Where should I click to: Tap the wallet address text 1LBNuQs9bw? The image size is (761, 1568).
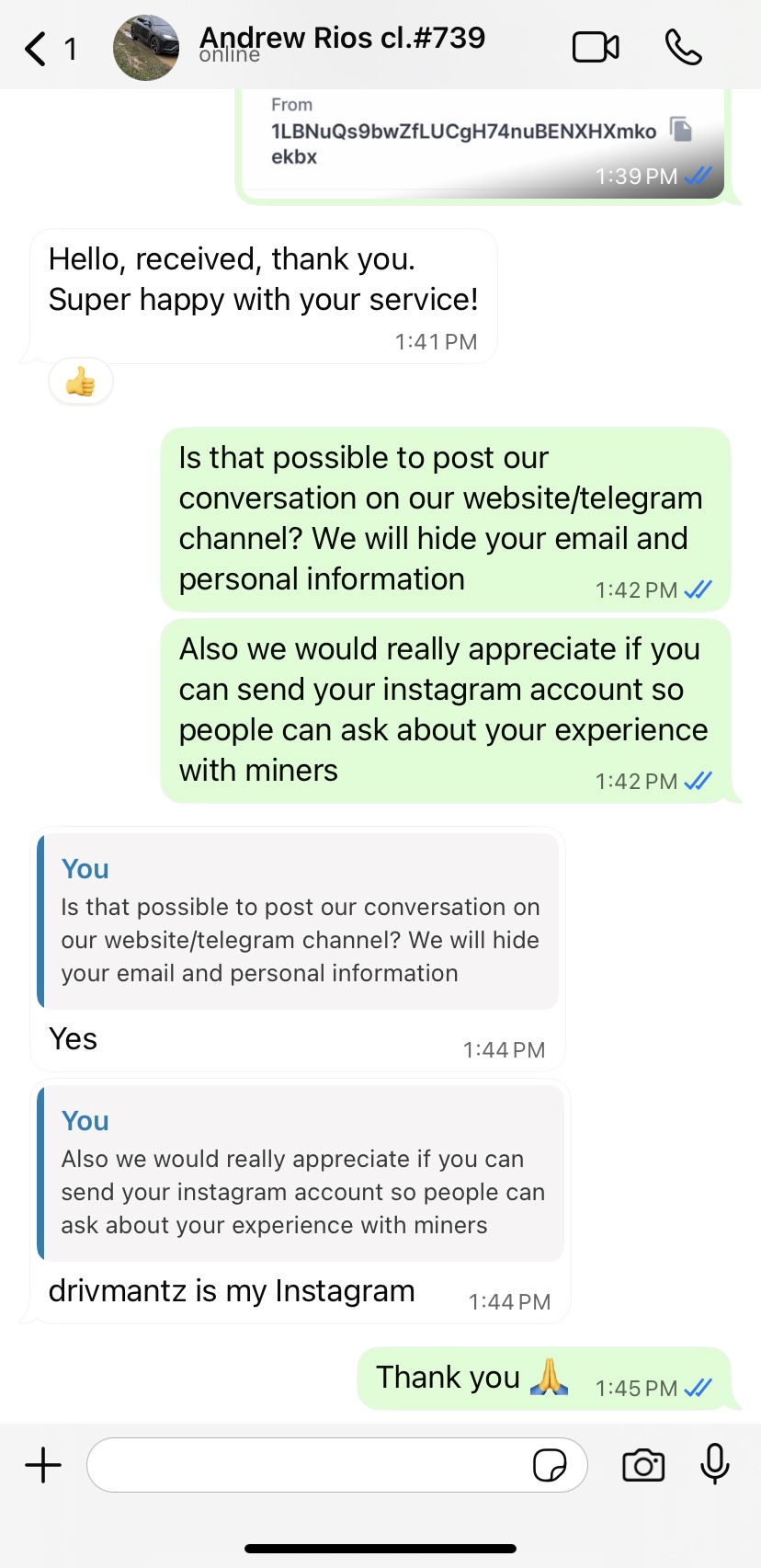463,132
